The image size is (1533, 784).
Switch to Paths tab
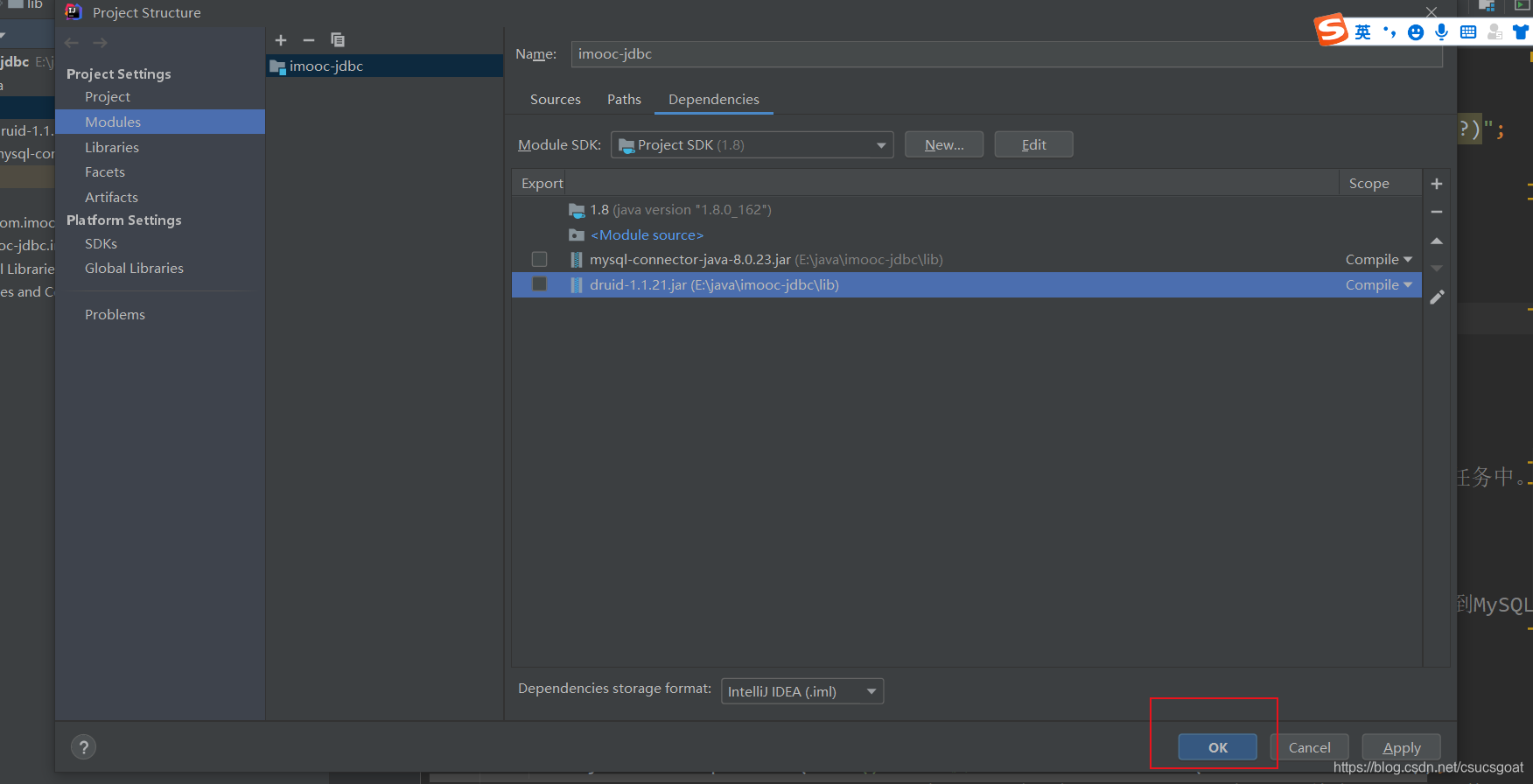[x=625, y=100]
